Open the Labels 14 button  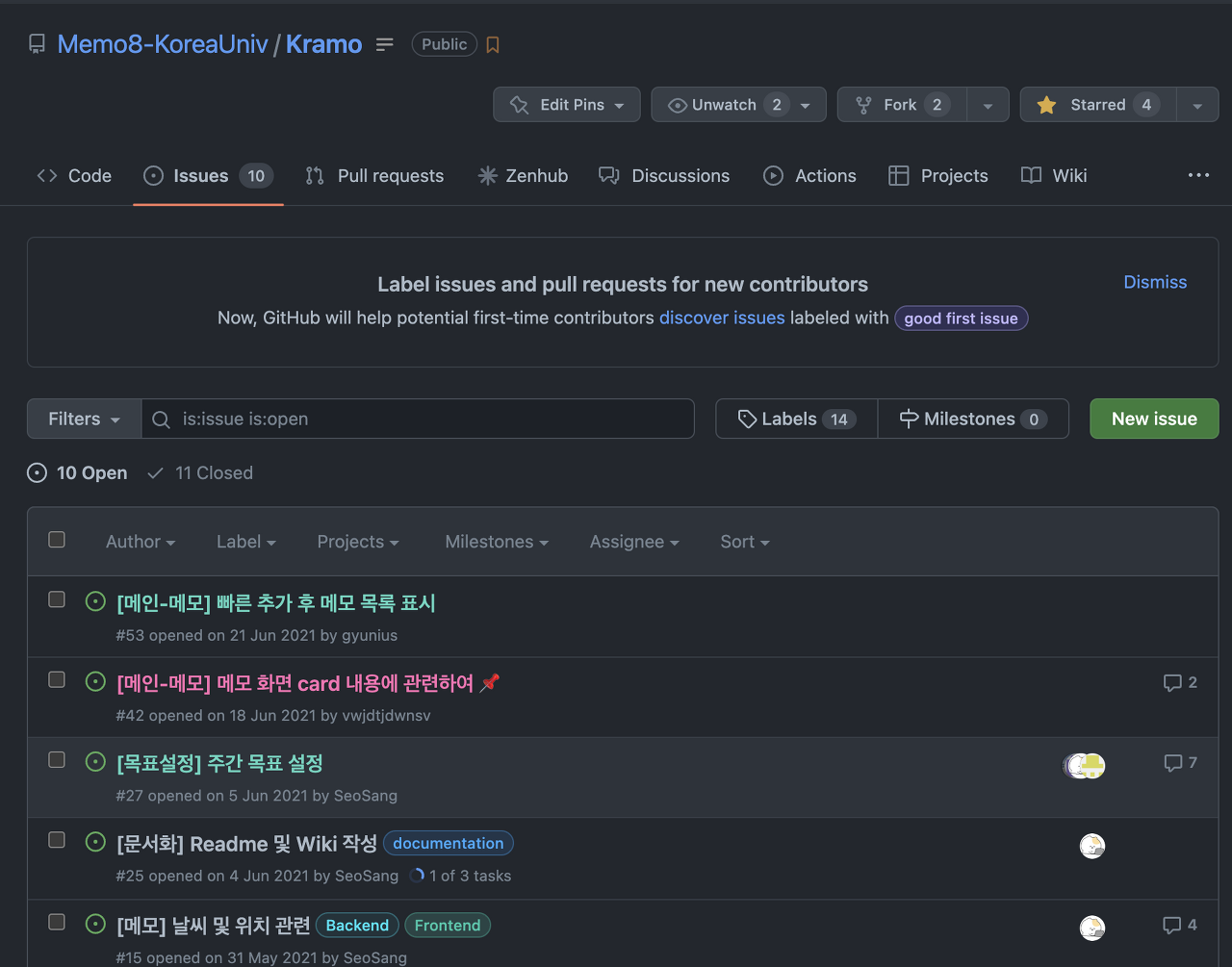pyautogui.click(x=797, y=420)
